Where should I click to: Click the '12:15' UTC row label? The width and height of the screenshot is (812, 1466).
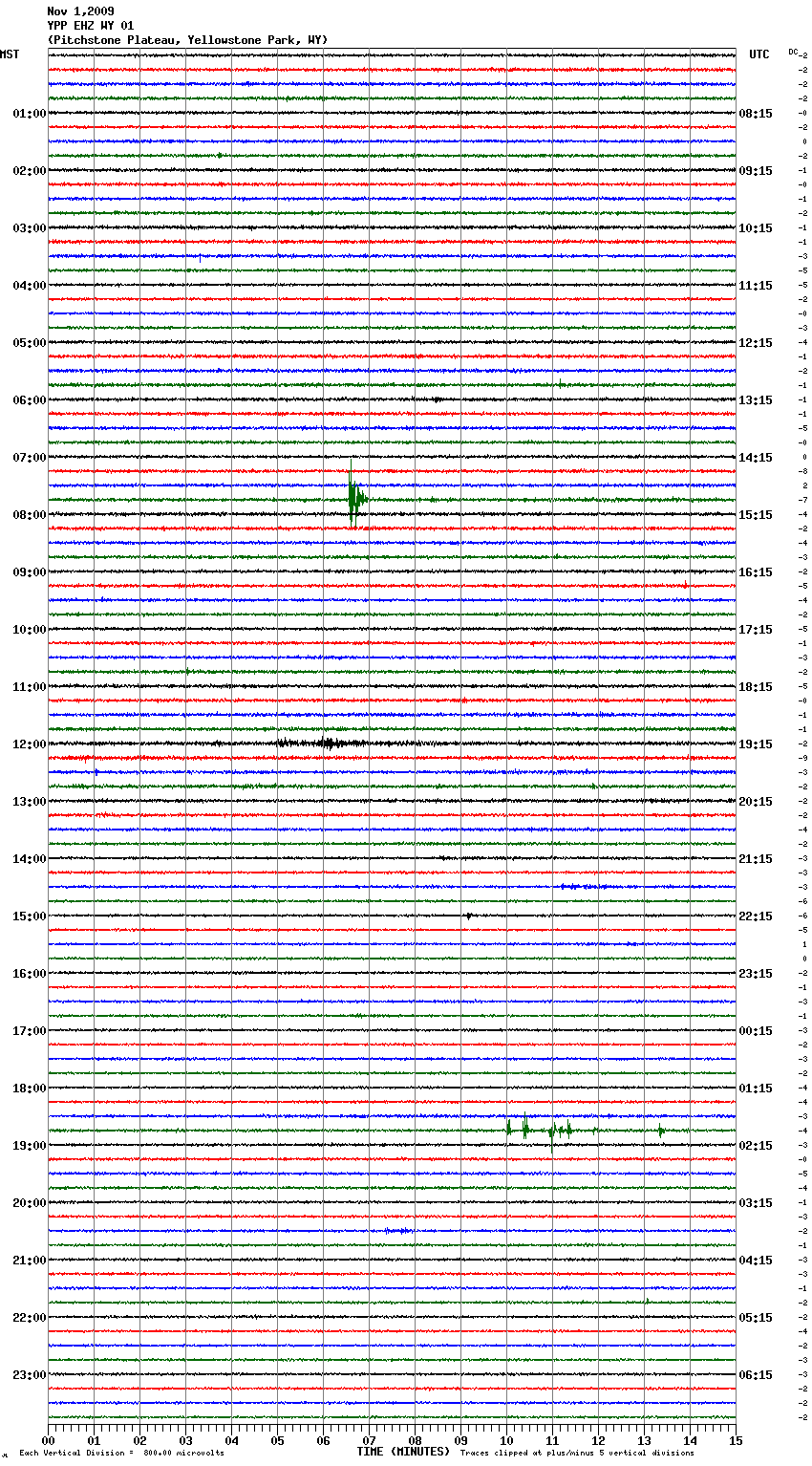coord(756,343)
